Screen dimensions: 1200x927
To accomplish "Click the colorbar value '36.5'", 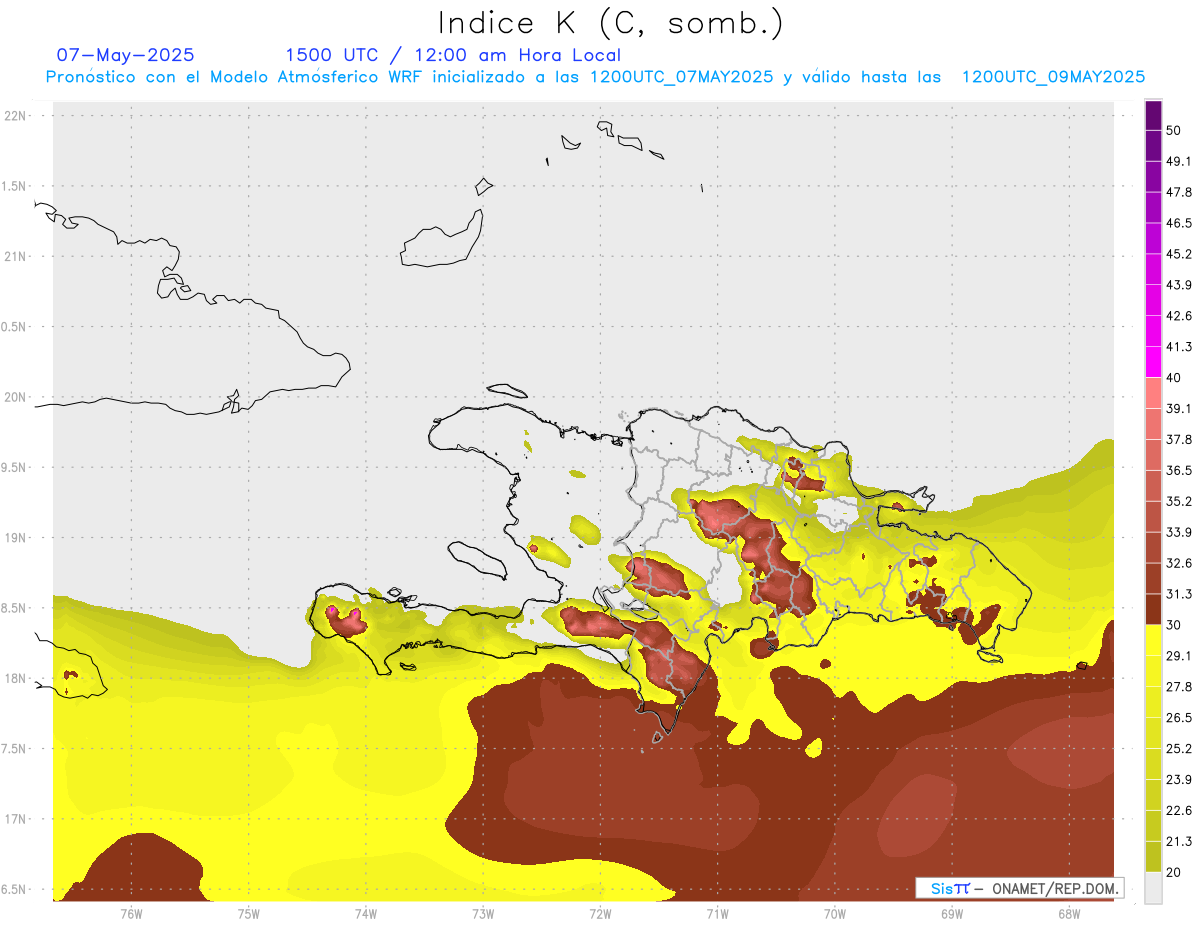I will tap(1179, 470).
